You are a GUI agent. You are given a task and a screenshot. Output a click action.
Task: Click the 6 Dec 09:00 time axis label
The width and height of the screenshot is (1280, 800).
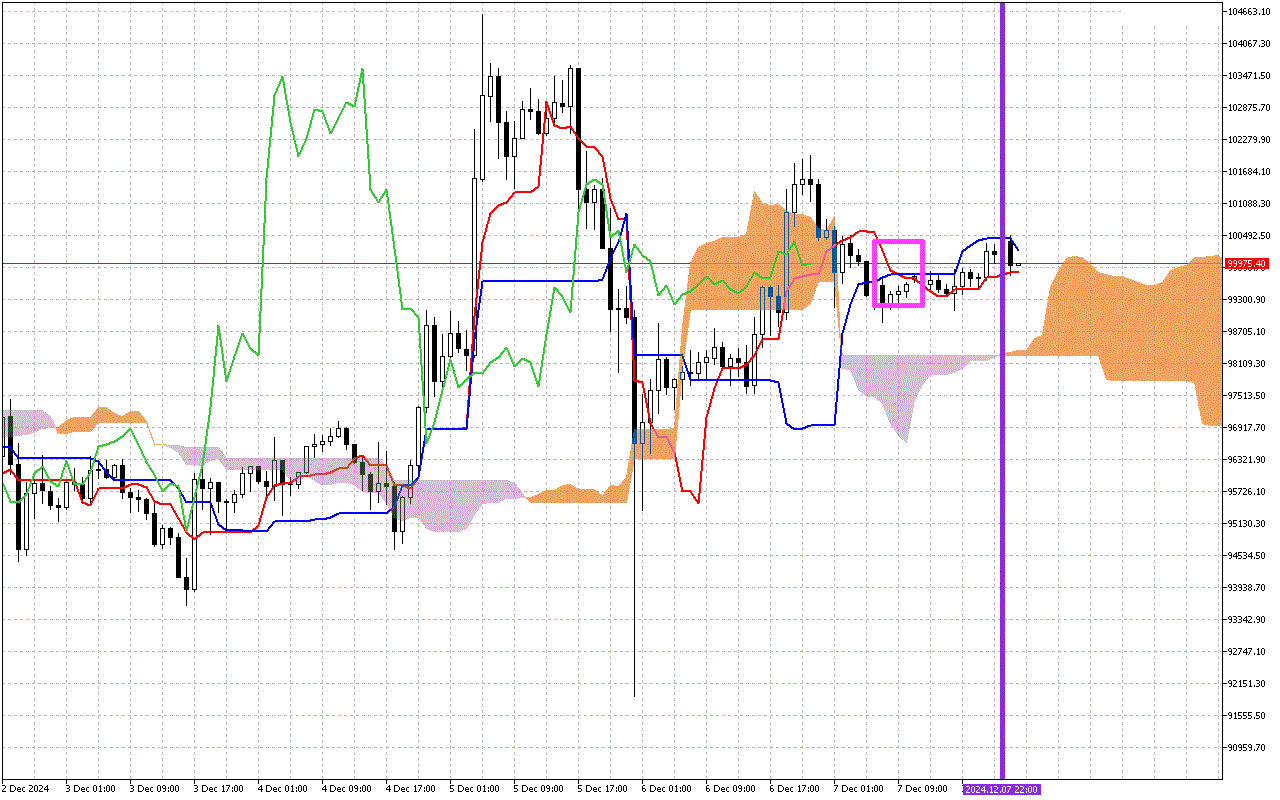tap(732, 789)
